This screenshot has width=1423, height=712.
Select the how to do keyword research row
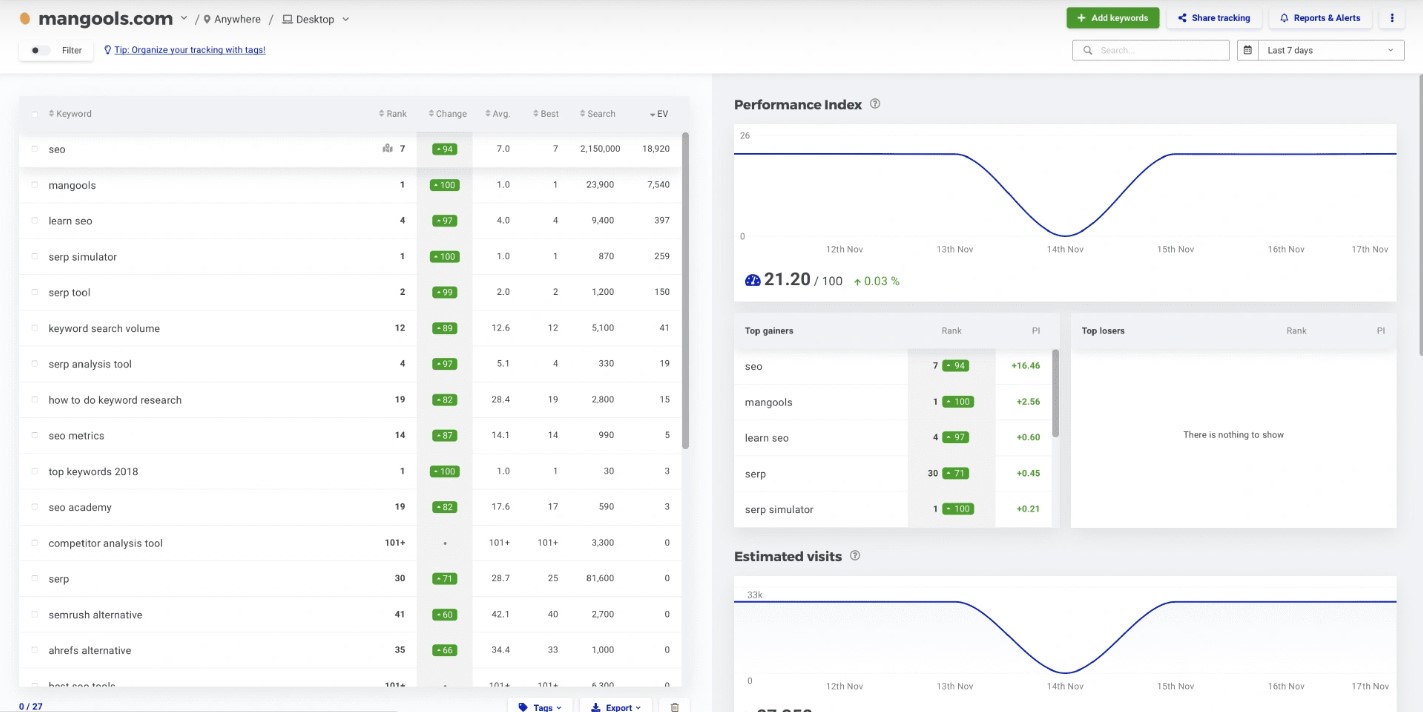[350, 400]
